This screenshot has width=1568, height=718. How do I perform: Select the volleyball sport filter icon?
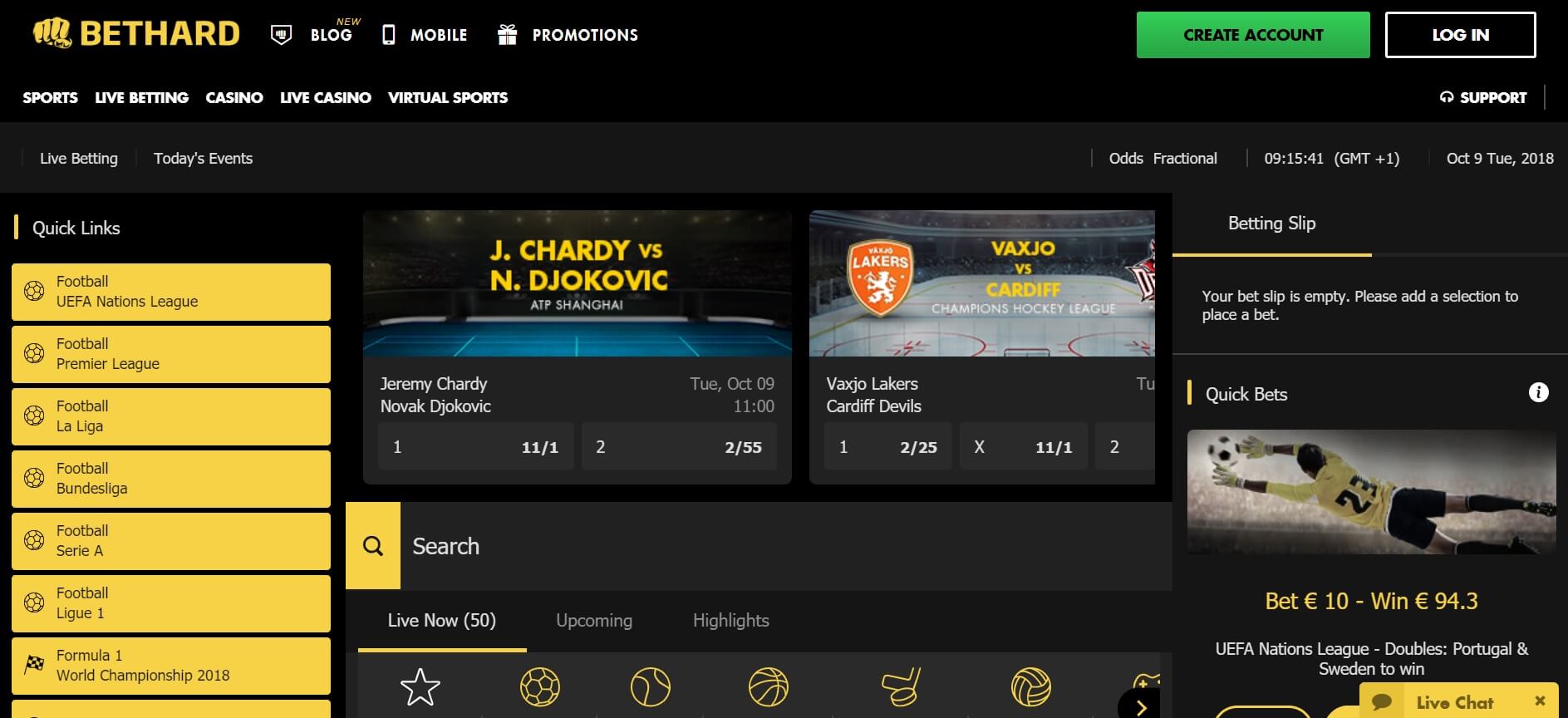(1031, 687)
